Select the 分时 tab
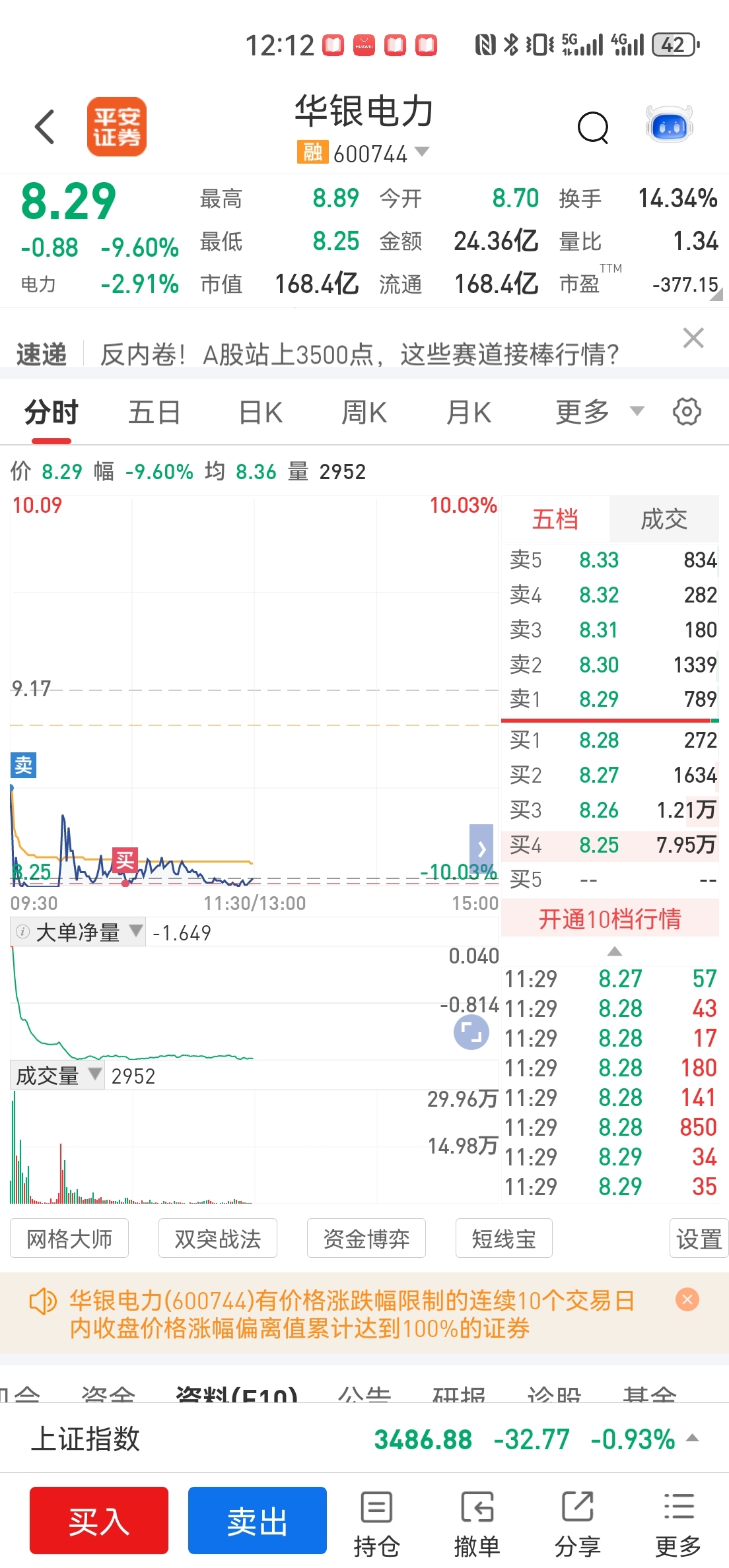Image resolution: width=729 pixels, height=1568 pixels. click(x=52, y=412)
